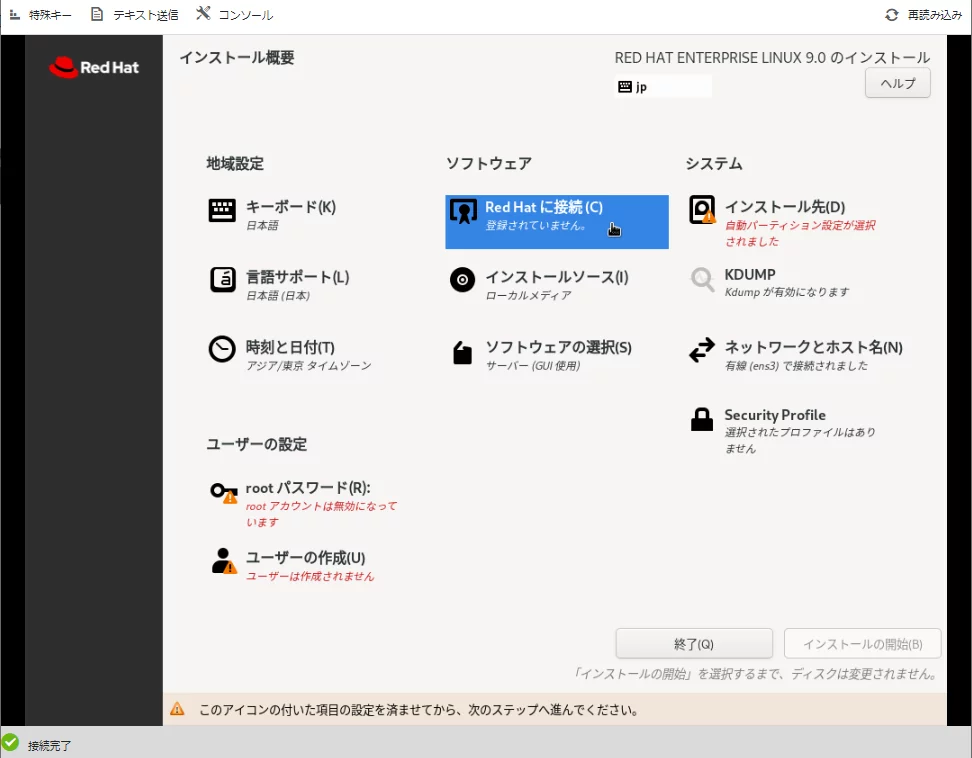Click the arrows icon for ネットワークとホスト名
The image size is (972, 758).
click(702, 350)
